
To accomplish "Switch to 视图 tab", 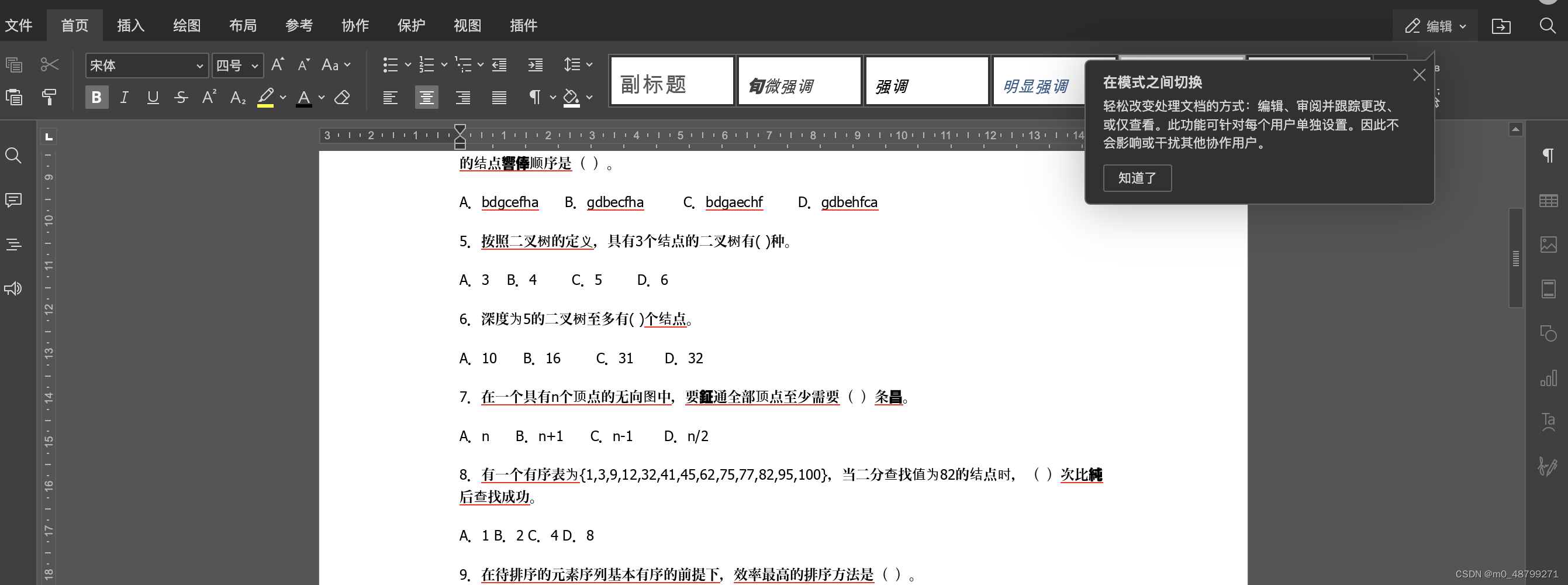I will [x=467, y=26].
